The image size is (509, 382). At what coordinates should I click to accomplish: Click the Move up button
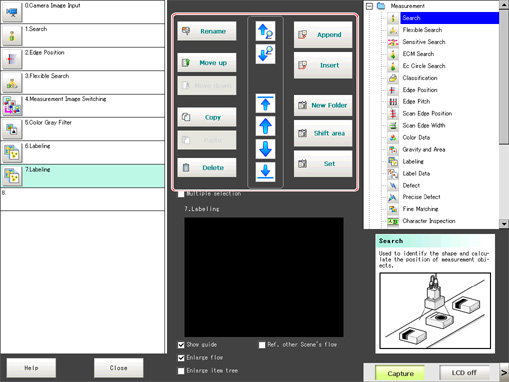(207, 63)
